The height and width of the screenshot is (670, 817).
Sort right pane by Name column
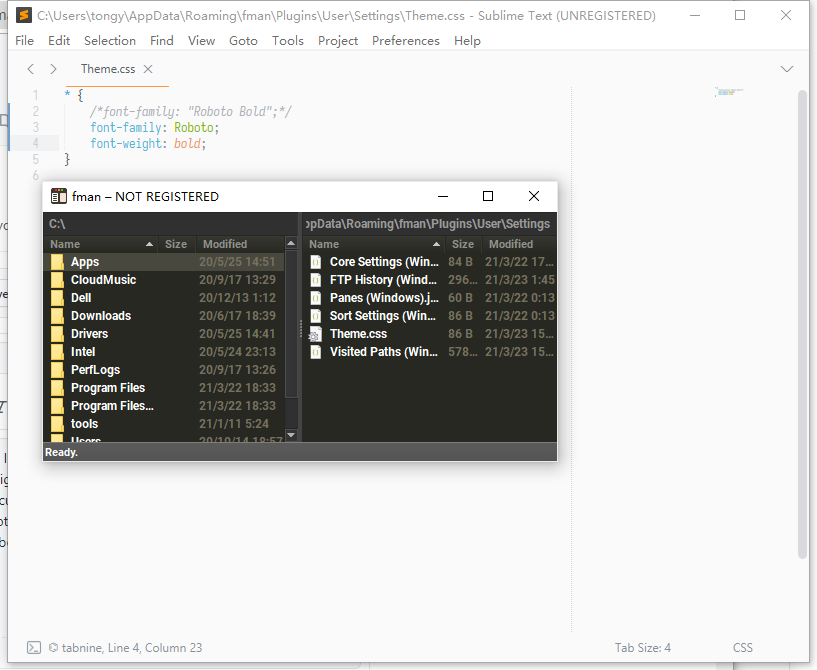tap(374, 244)
